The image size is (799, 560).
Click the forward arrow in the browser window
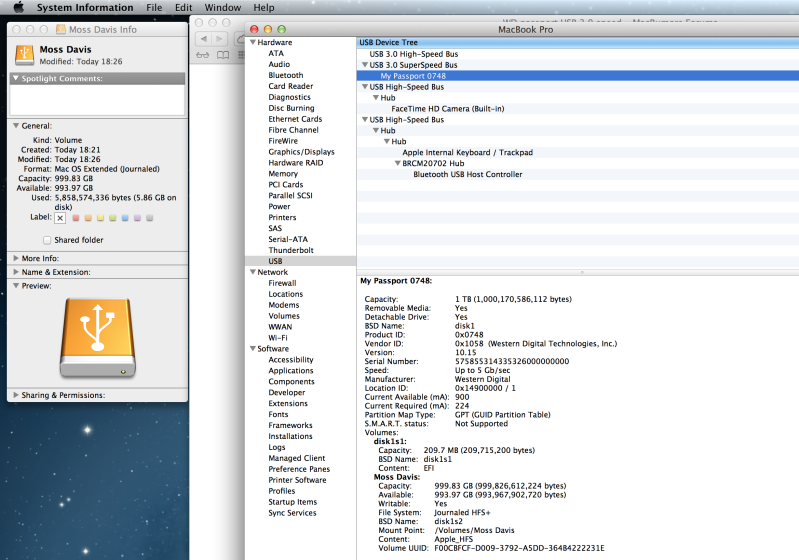[x=220, y=38]
